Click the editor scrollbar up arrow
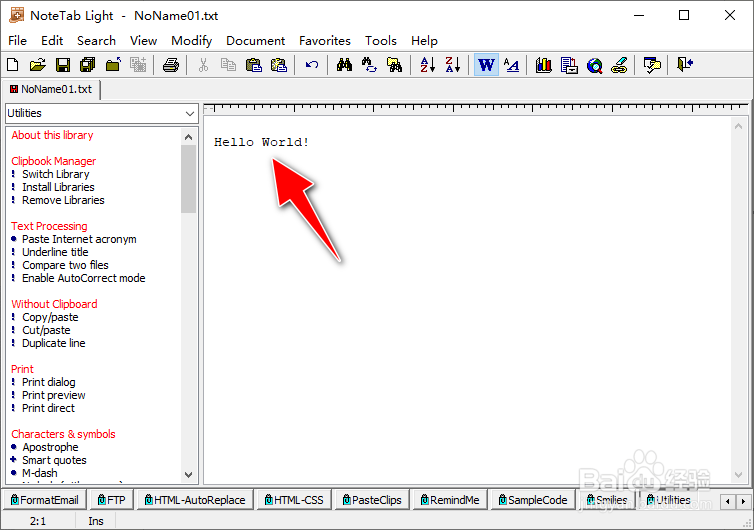The width and height of the screenshot is (754, 530). [x=739, y=126]
